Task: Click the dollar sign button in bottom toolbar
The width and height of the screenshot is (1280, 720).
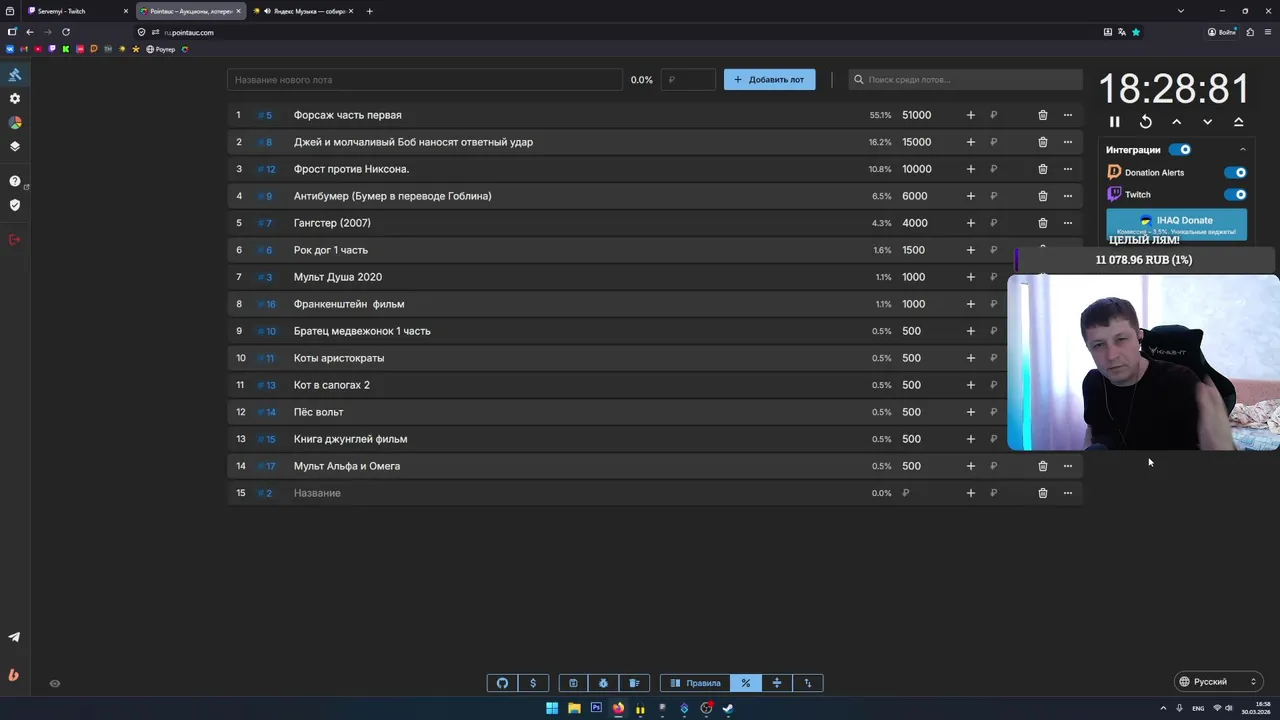Action: coord(533,683)
